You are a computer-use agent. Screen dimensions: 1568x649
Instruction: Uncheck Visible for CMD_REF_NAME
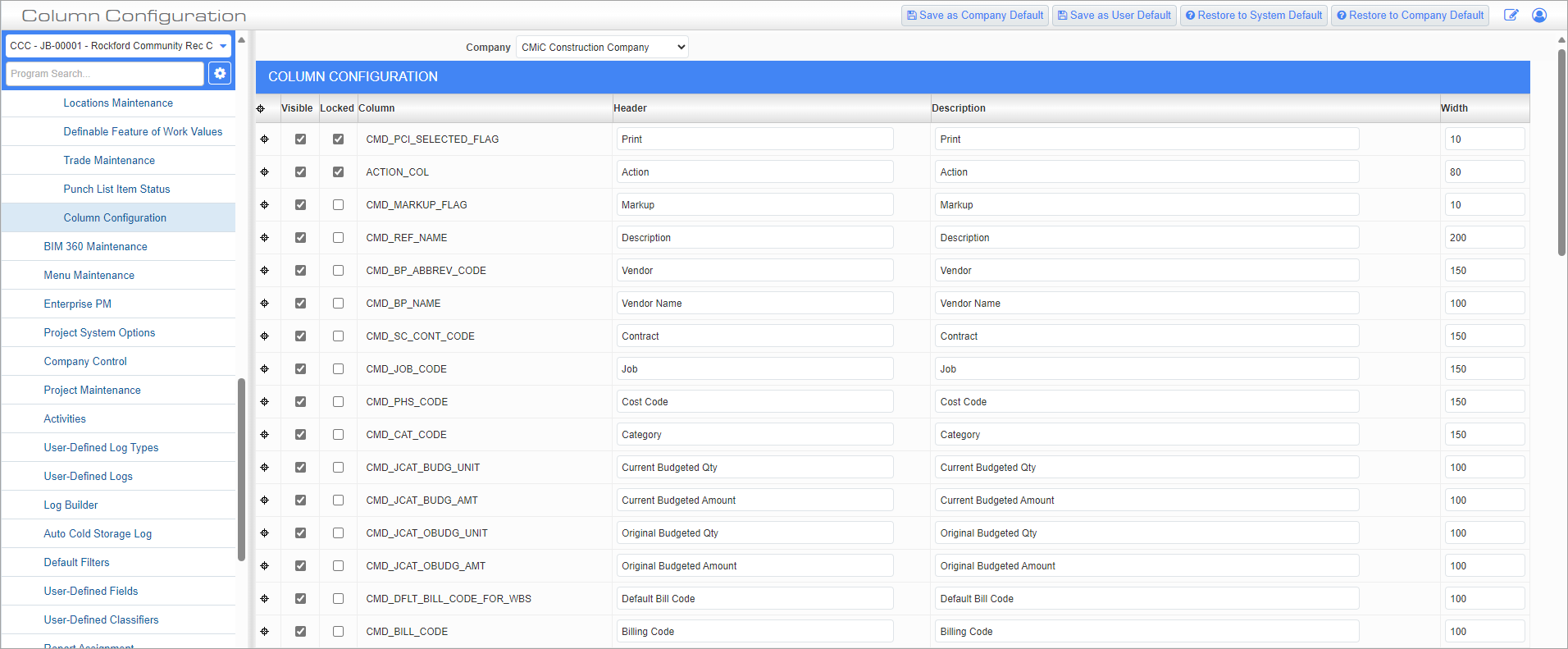(x=300, y=238)
